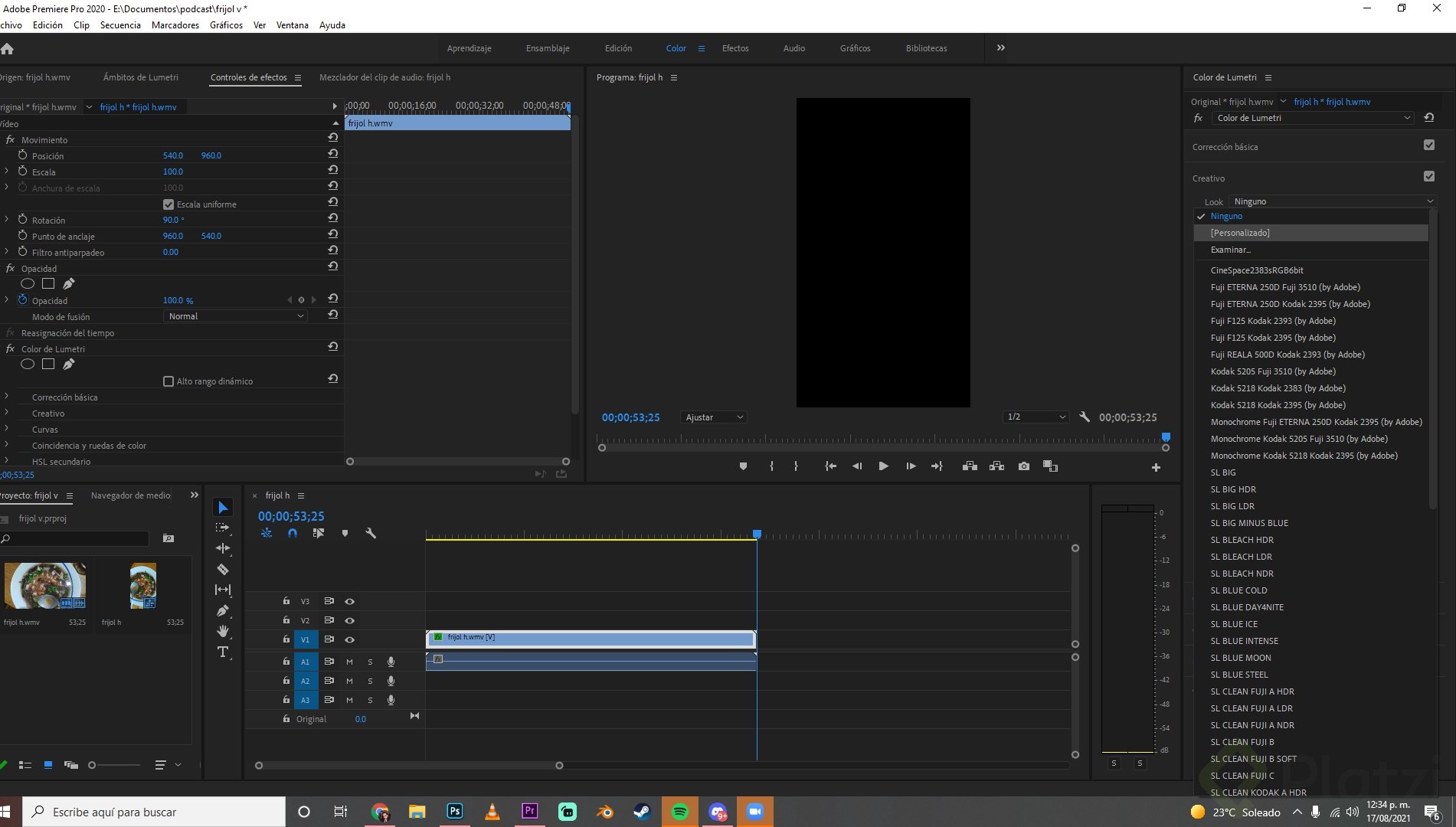The width and height of the screenshot is (1456, 827).
Task: Open the Program monitor wrench settings
Action: 1084,417
